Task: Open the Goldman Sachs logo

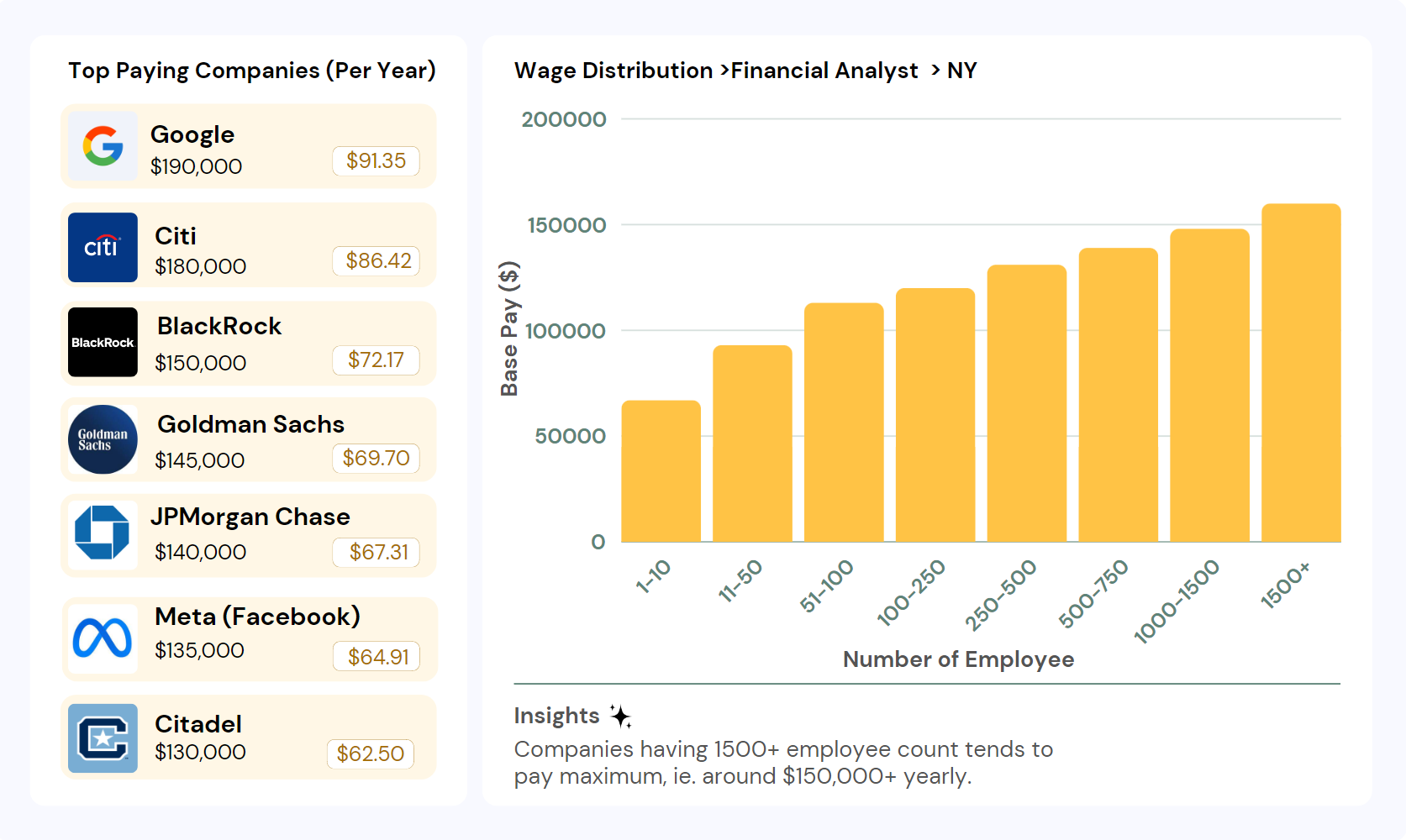Action: [102, 439]
